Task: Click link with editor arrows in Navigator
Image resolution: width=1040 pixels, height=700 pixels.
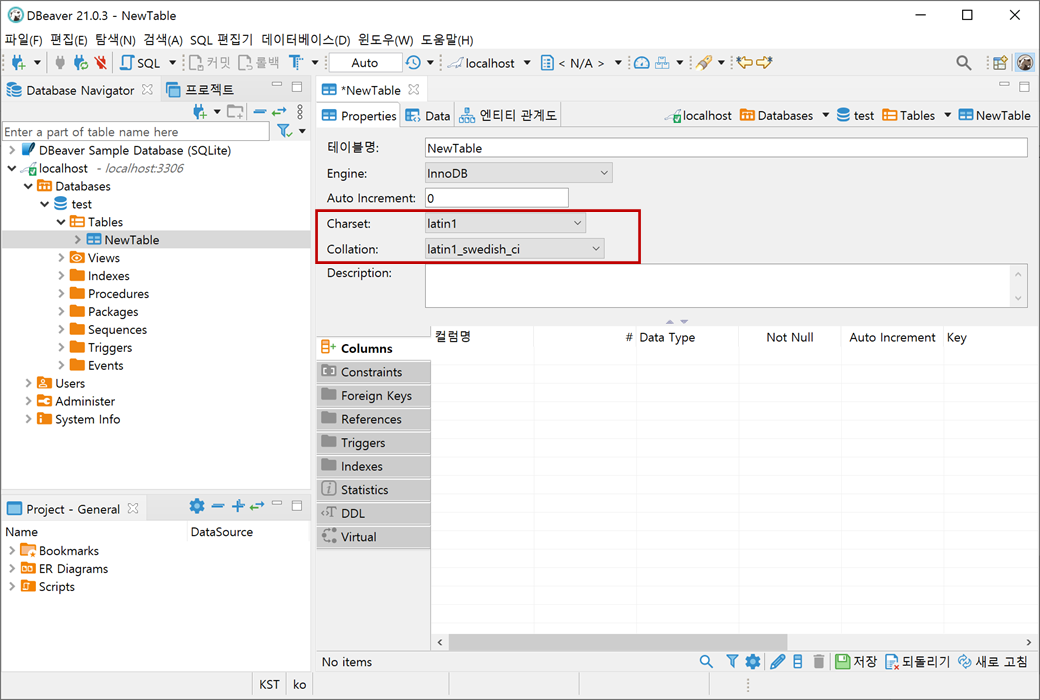Action: pyautogui.click(x=279, y=111)
